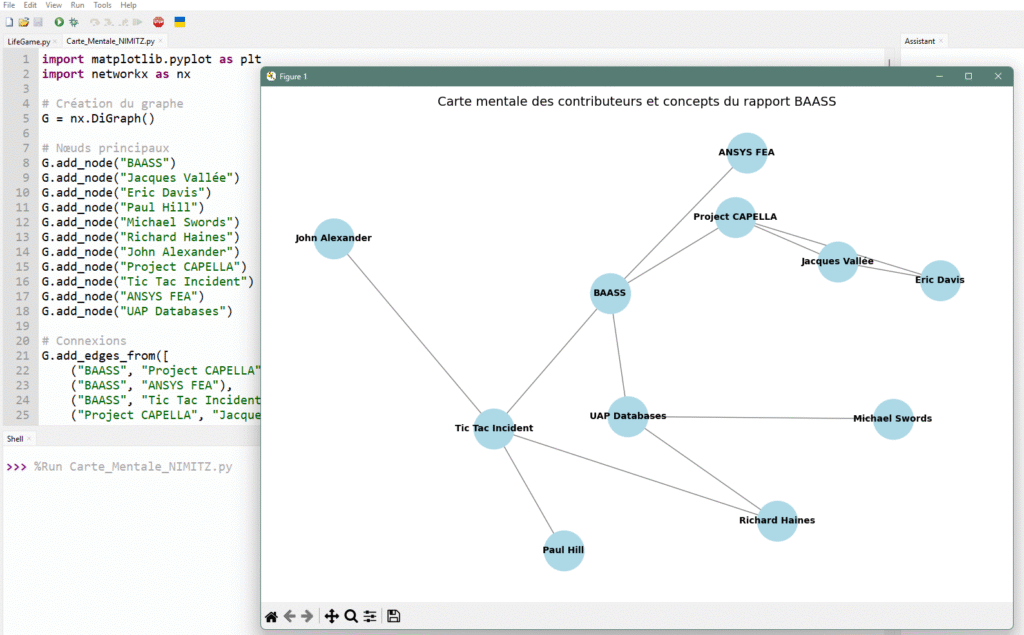Open the View menu
The width and height of the screenshot is (1024, 635).
(x=54, y=5)
